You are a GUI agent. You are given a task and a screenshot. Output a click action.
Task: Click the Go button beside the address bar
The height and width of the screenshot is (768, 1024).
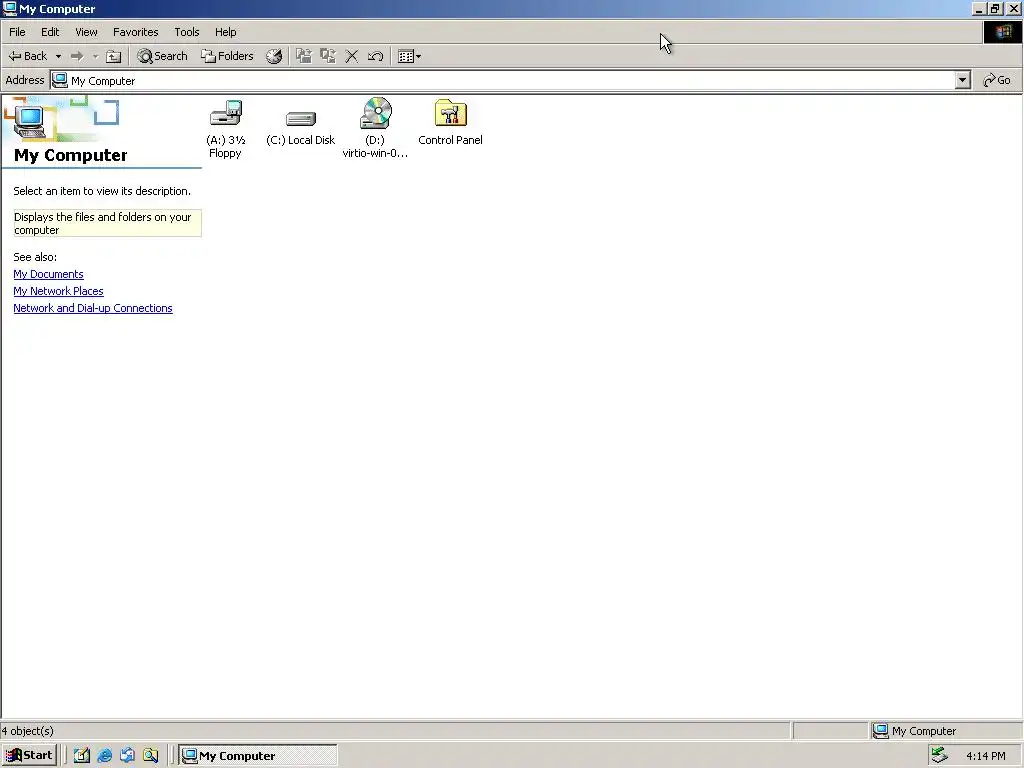[x=997, y=80]
